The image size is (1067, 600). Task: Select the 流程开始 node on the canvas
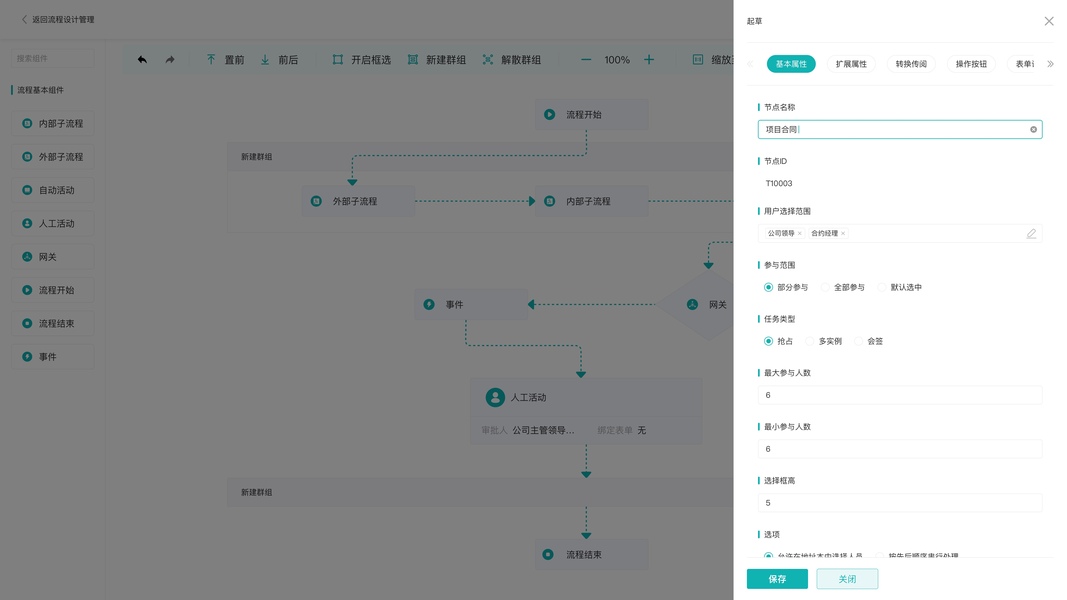(591, 115)
